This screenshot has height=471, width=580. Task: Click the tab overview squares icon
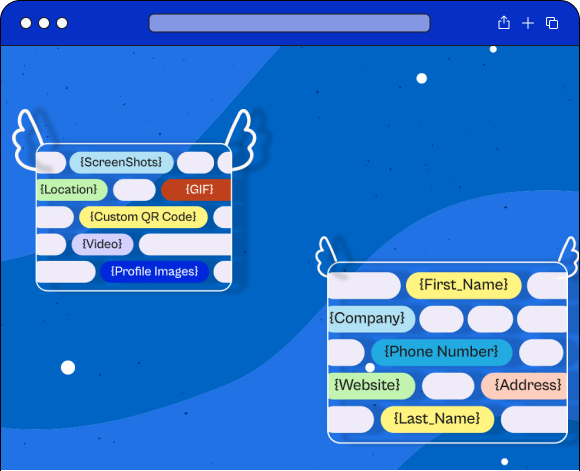pos(552,23)
